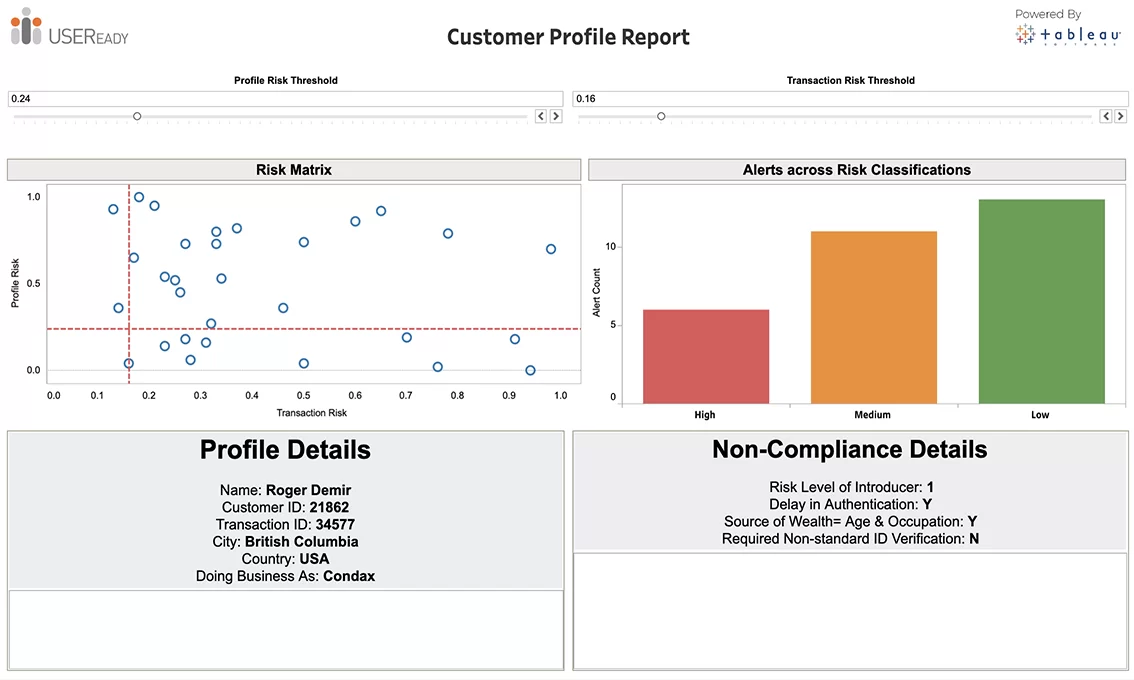This screenshot has width=1134, height=680.
Task: Click the Risk Matrix panel title
Action: pyautogui.click(x=294, y=170)
